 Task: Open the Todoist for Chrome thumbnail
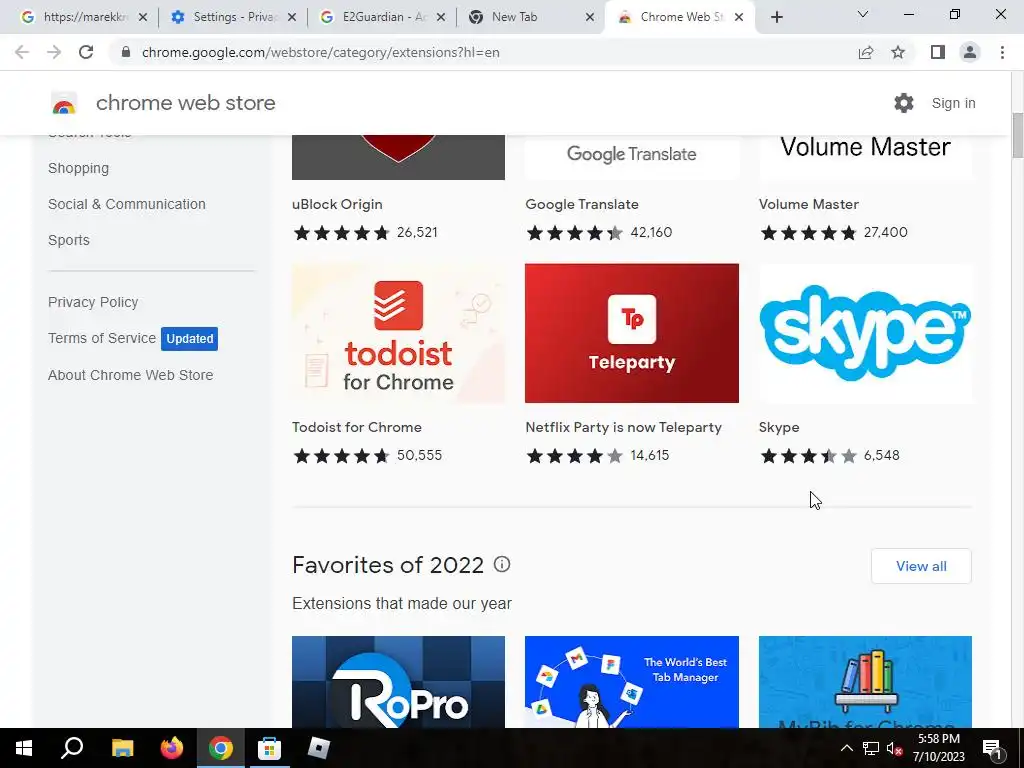(x=398, y=333)
